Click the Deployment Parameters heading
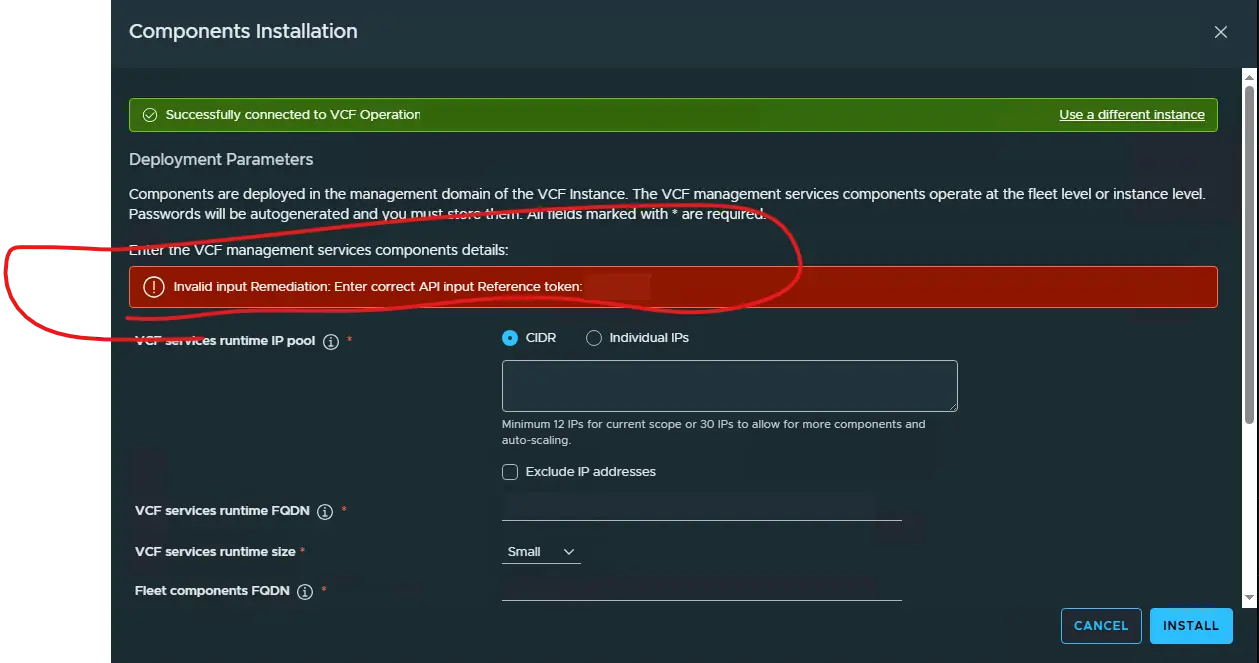1259x663 pixels. 221,160
